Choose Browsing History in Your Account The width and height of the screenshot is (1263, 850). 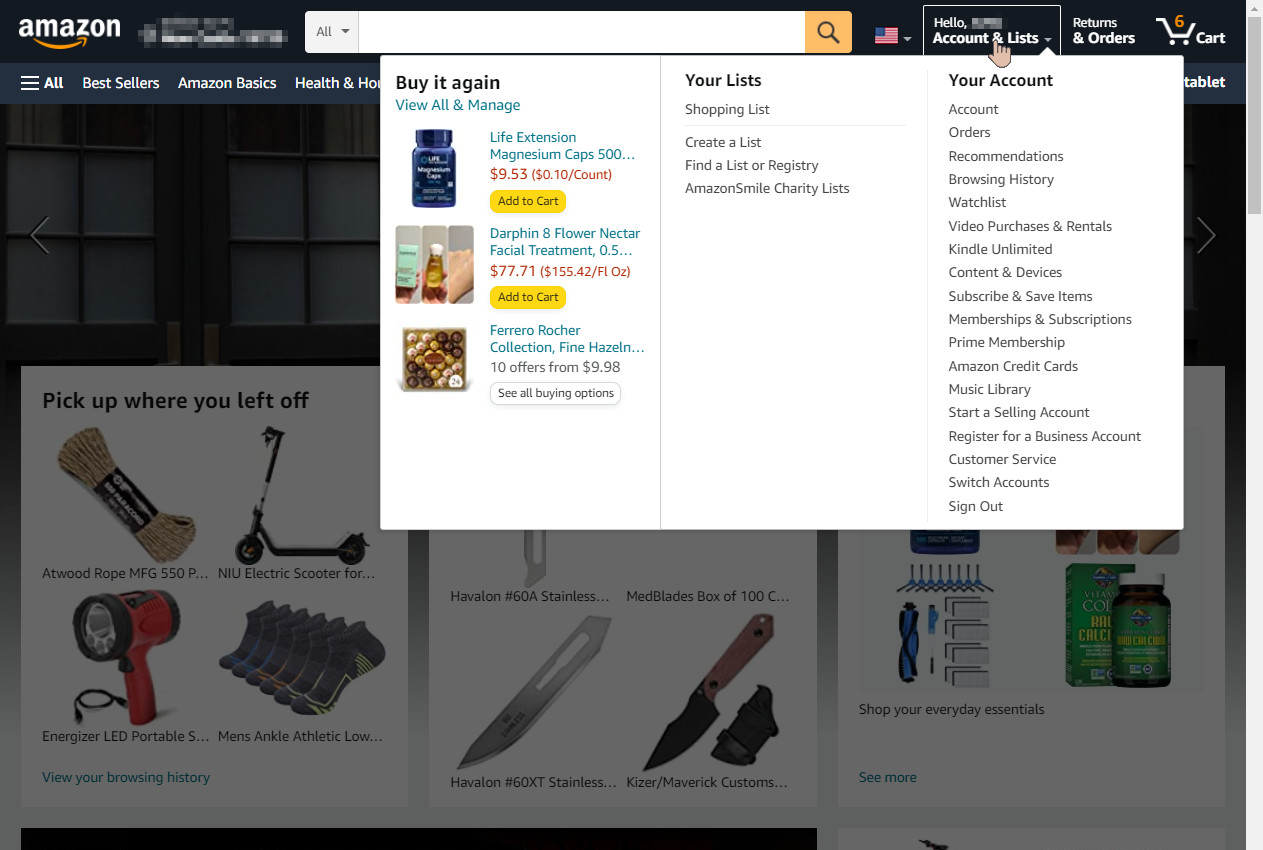click(1001, 179)
